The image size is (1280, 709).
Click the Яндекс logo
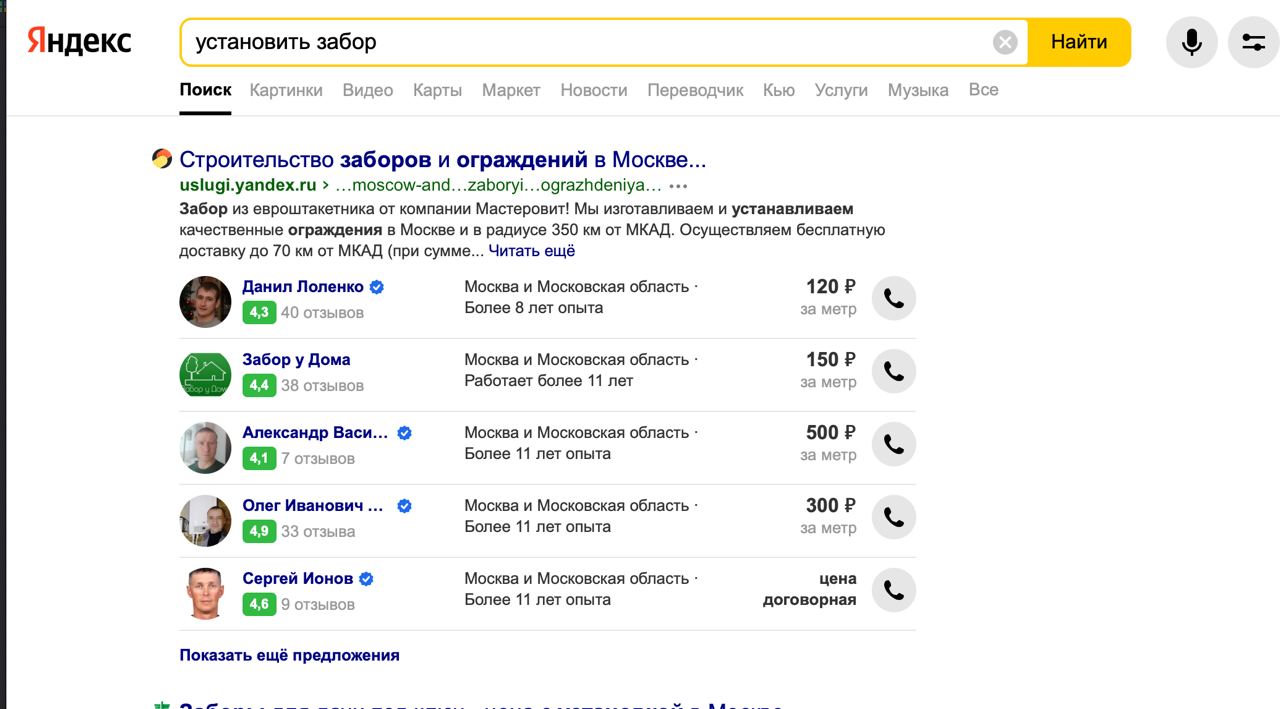(x=79, y=41)
